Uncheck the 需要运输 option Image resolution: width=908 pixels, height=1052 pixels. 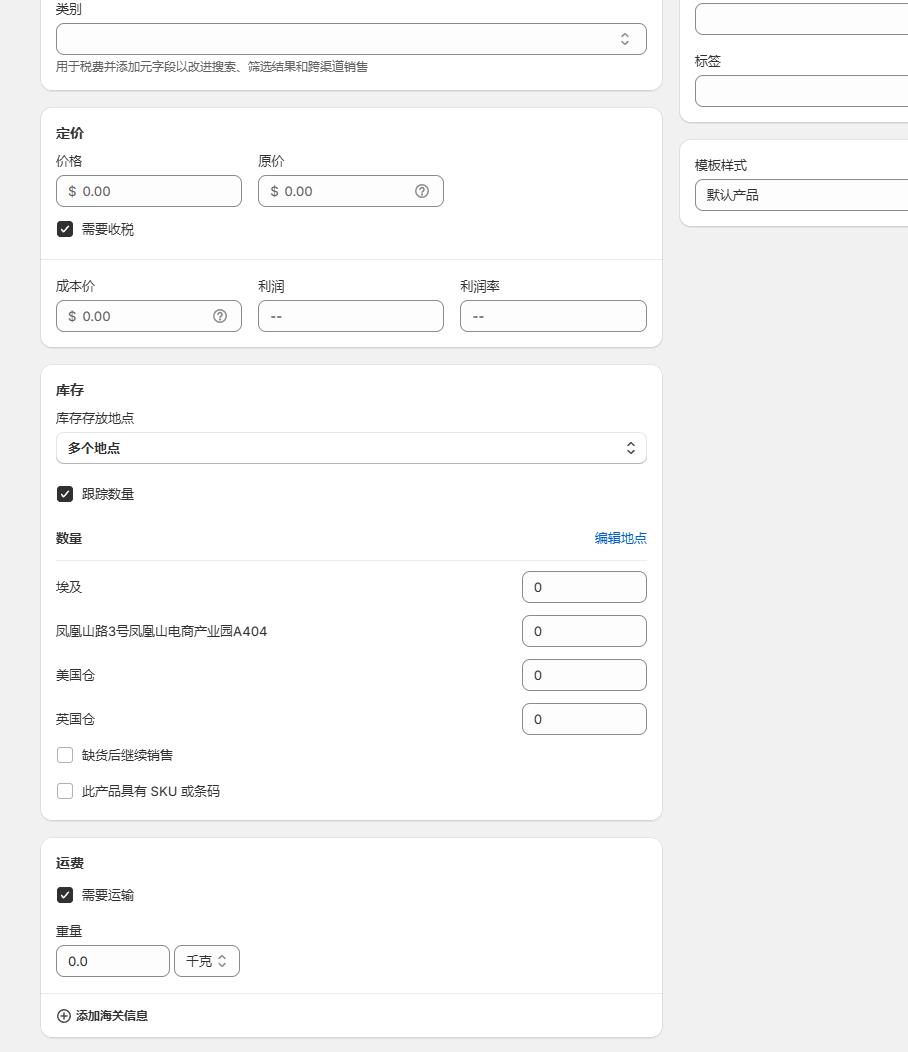point(65,895)
